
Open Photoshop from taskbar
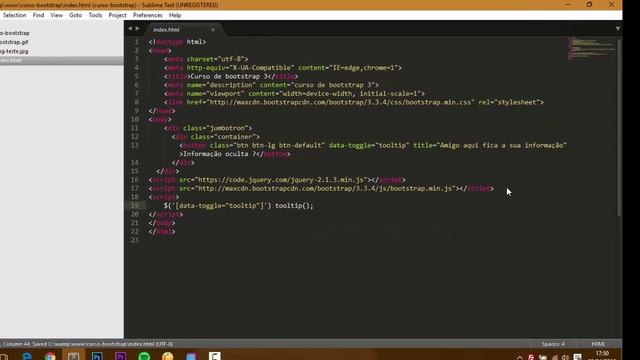[97, 356]
